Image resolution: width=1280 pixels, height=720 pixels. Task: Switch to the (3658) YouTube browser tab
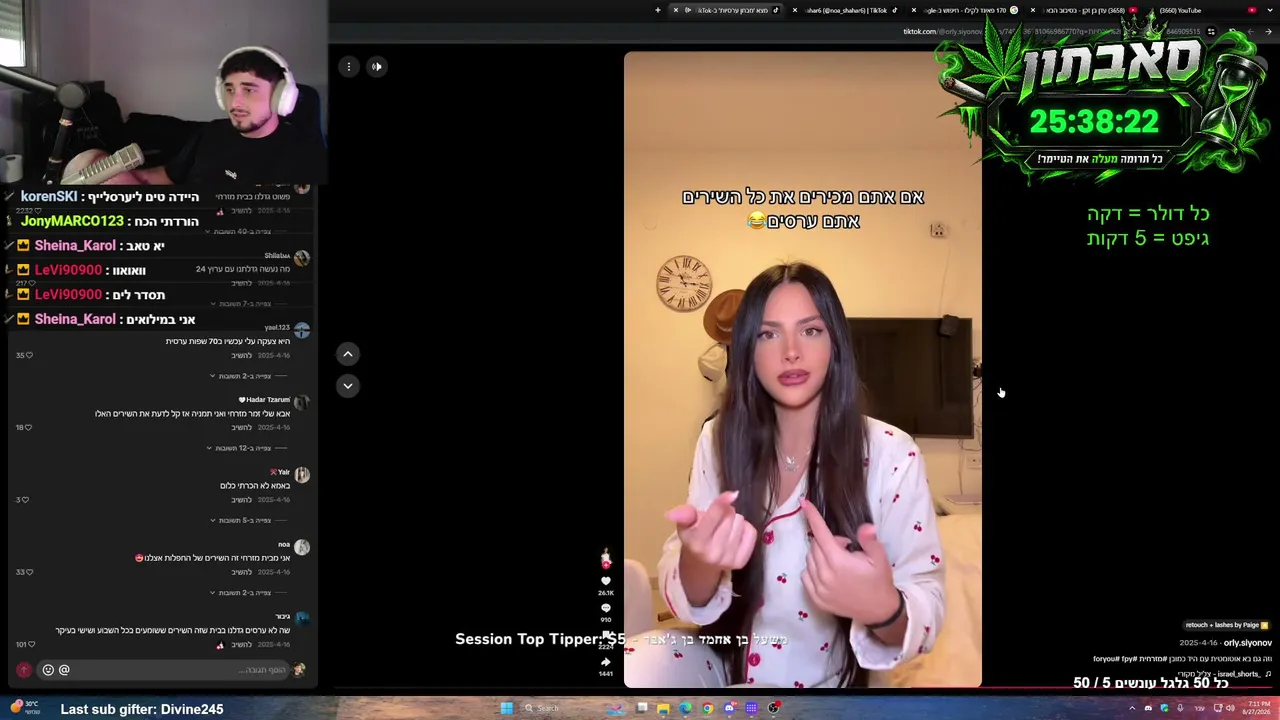[x=1084, y=10]
